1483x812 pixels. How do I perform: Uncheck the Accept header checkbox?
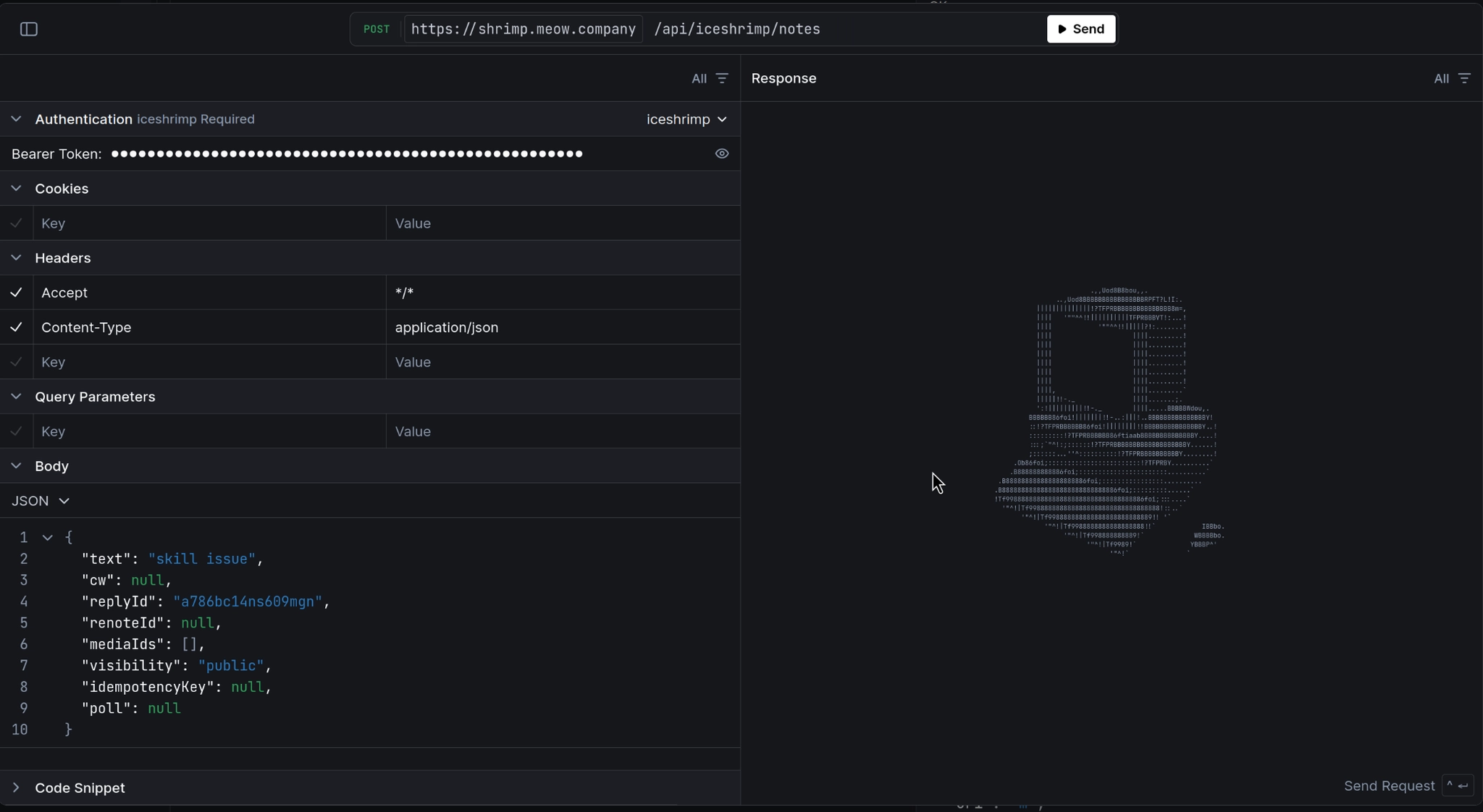(16, 292)
